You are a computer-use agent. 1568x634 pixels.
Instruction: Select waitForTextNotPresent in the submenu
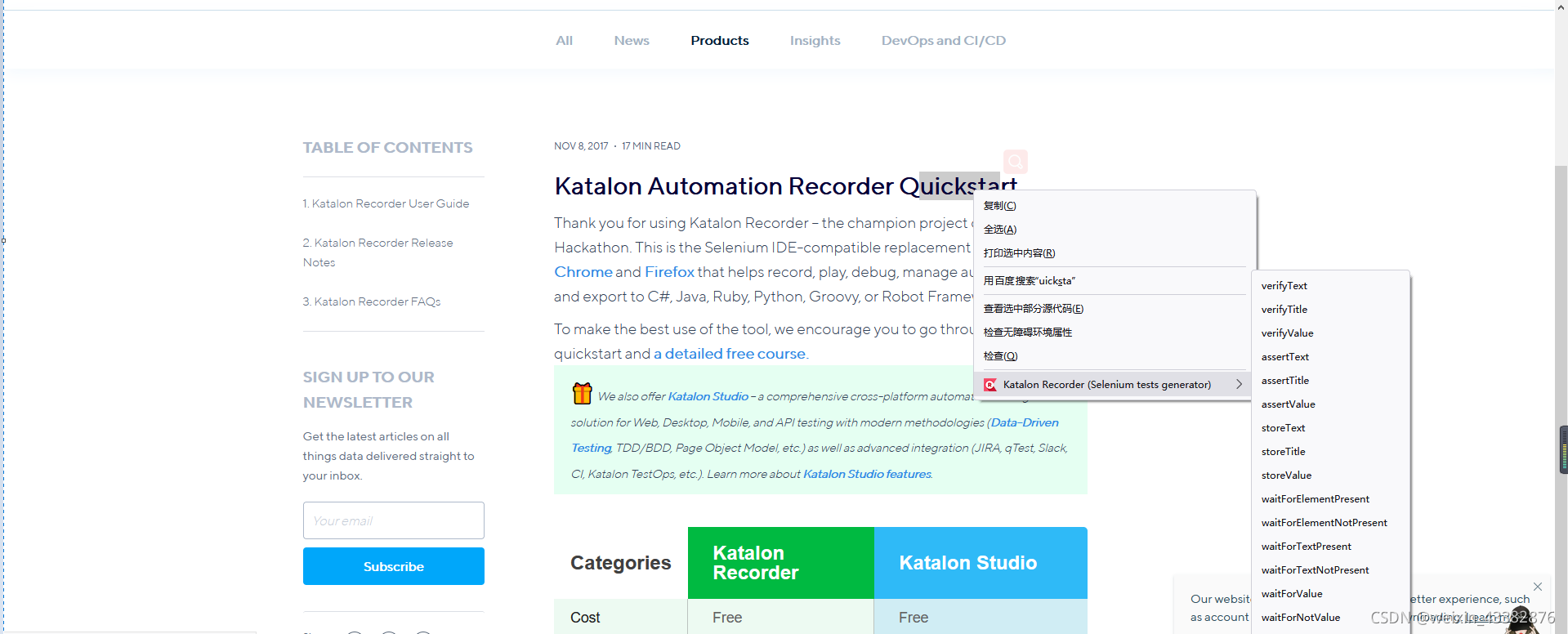tap(1330, 570)
